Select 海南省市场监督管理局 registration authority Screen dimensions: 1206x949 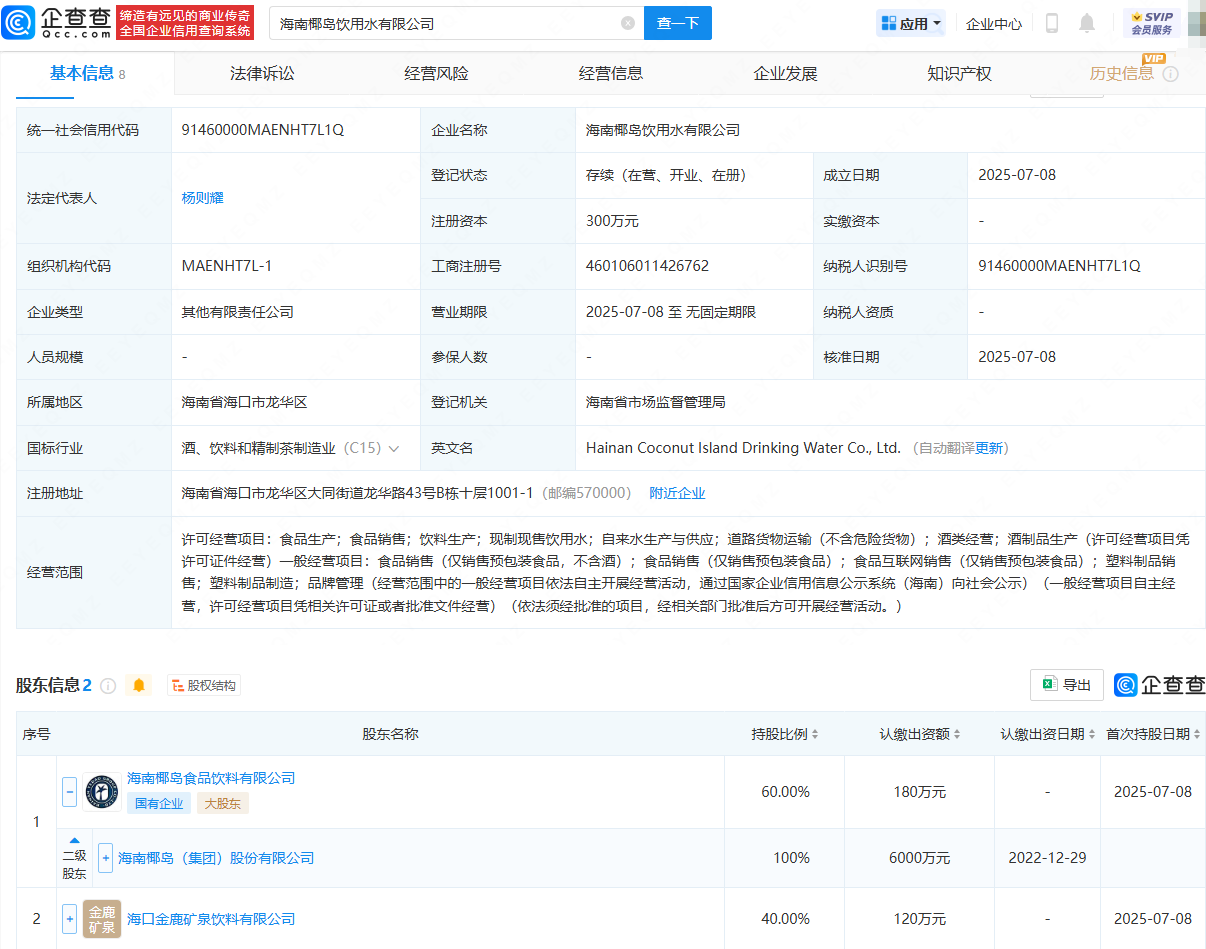point(656,402)
